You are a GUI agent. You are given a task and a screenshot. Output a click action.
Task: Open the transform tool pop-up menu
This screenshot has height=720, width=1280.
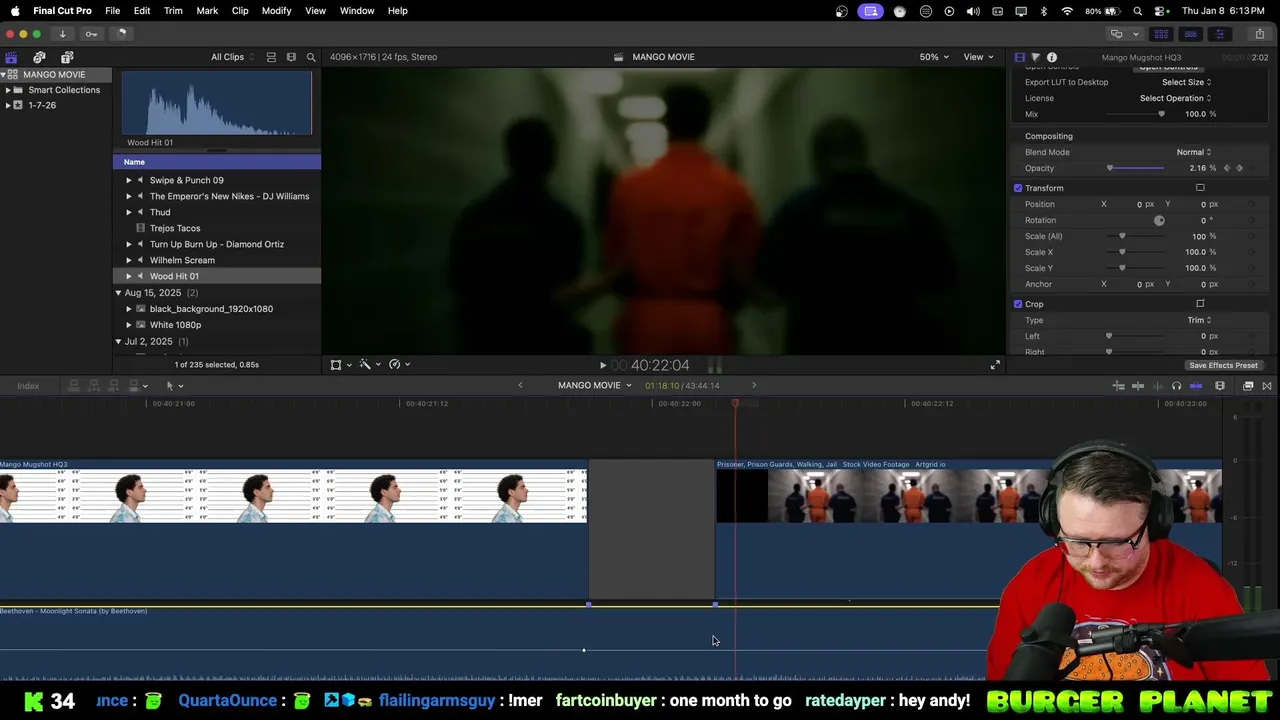coord(340,365)
